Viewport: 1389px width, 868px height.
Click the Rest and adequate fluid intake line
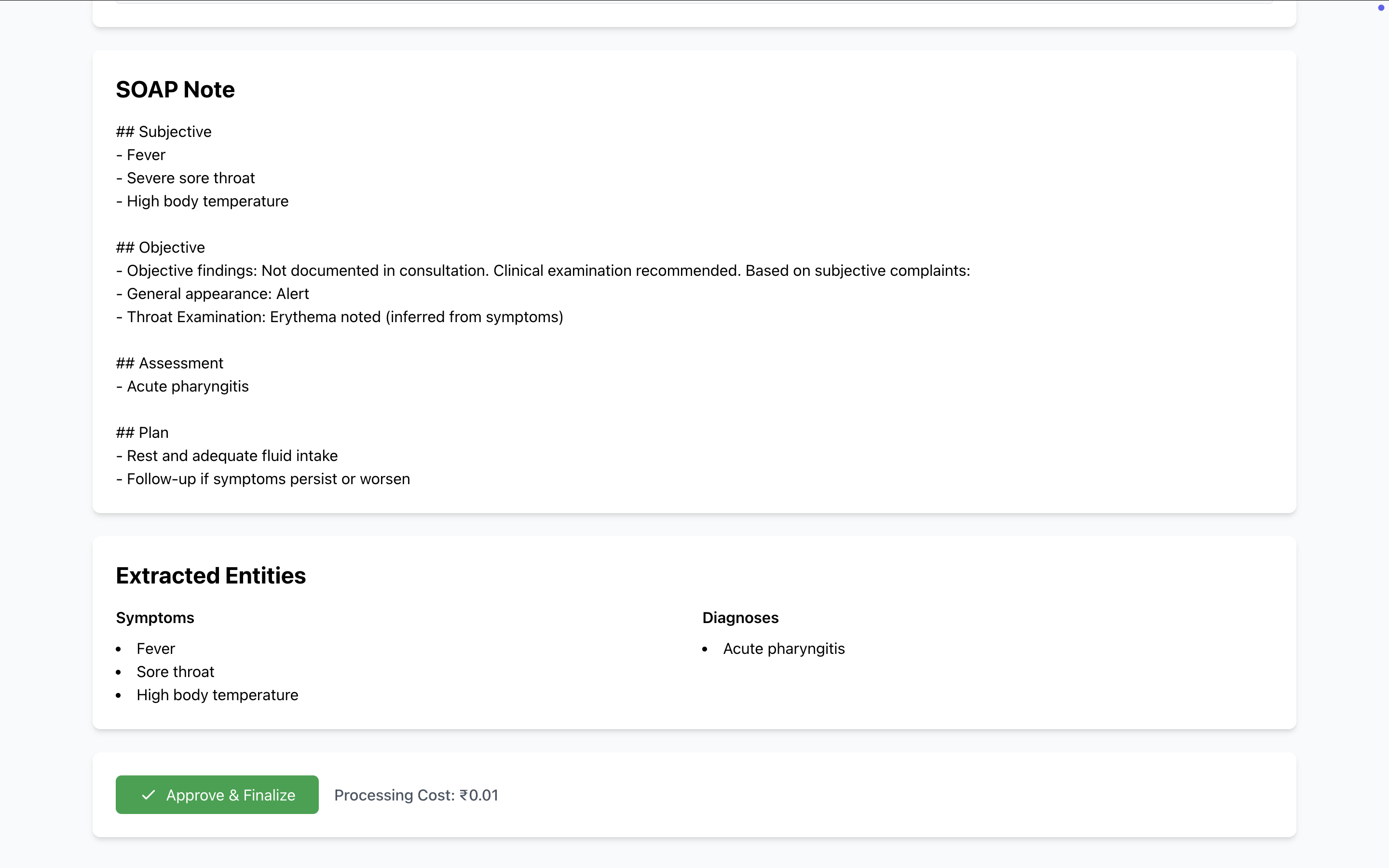[227, 455]
